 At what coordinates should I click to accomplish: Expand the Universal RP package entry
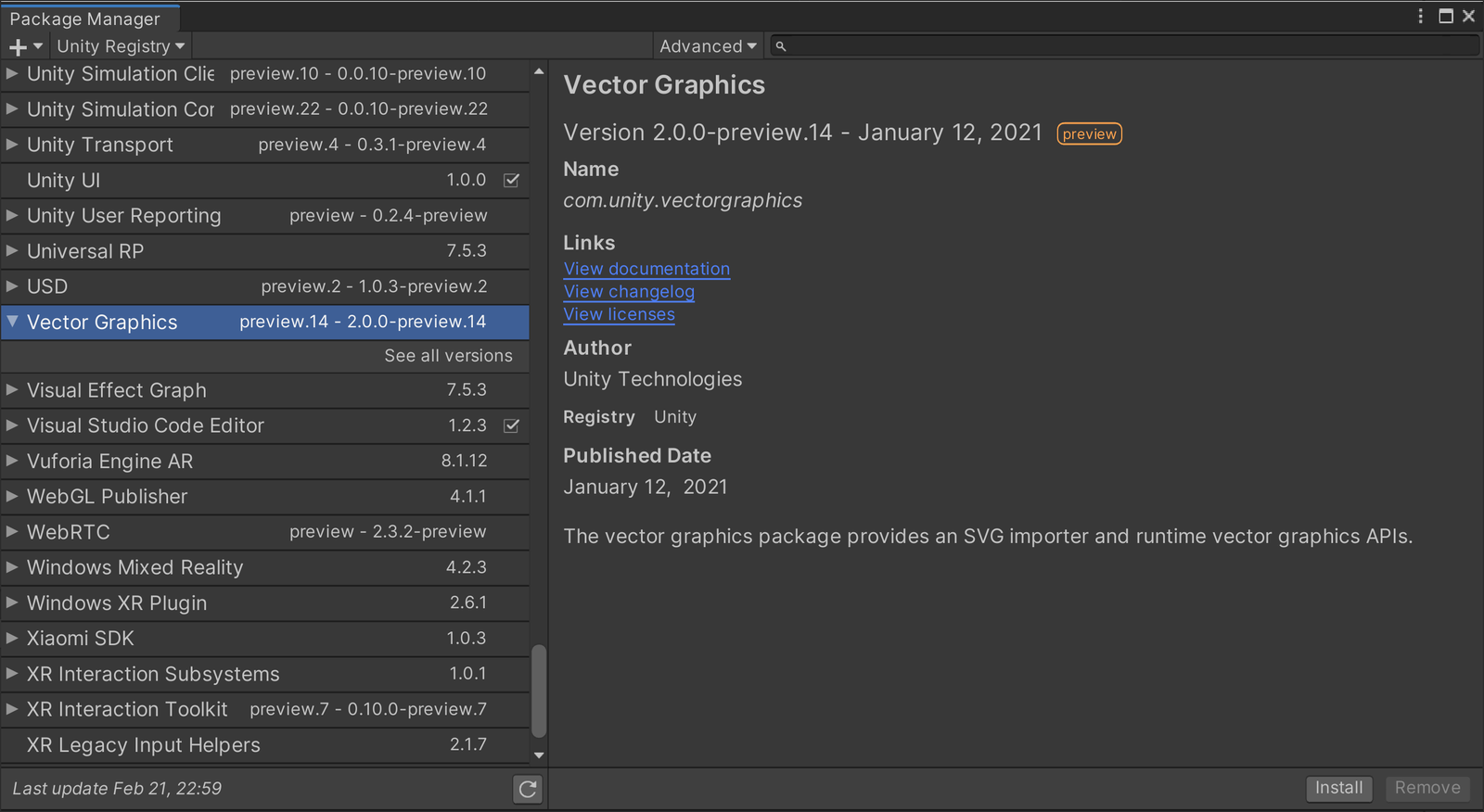click(12, 250)
